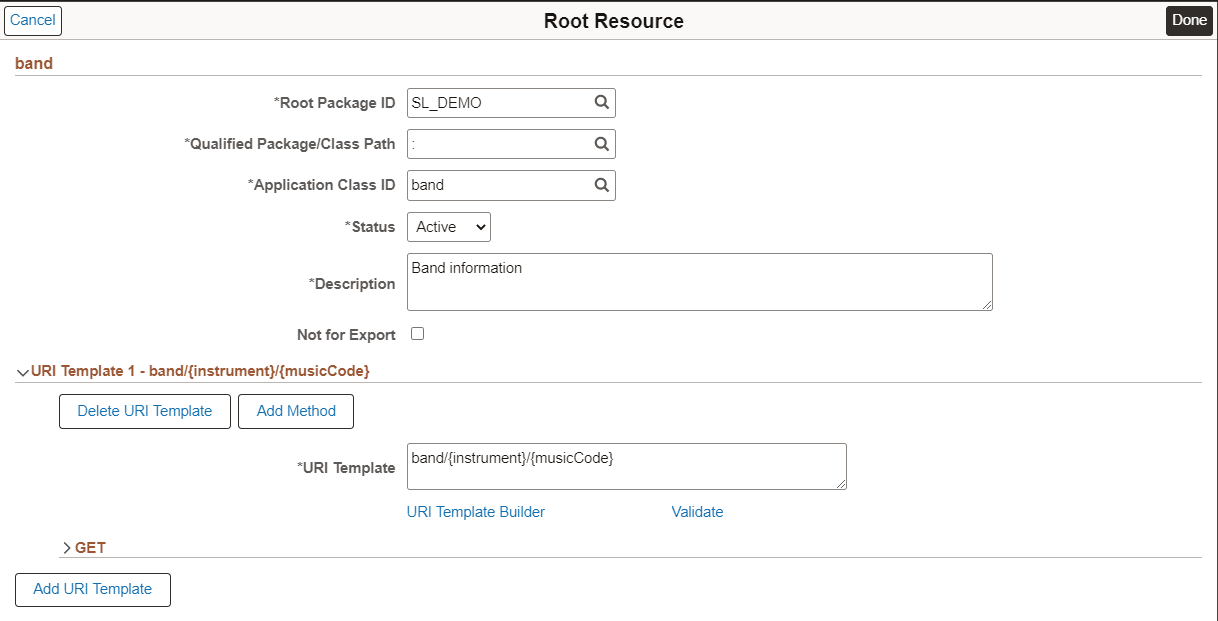
Task: Open the Root Package ID lookup search icon
Action: tap(600, 102)
